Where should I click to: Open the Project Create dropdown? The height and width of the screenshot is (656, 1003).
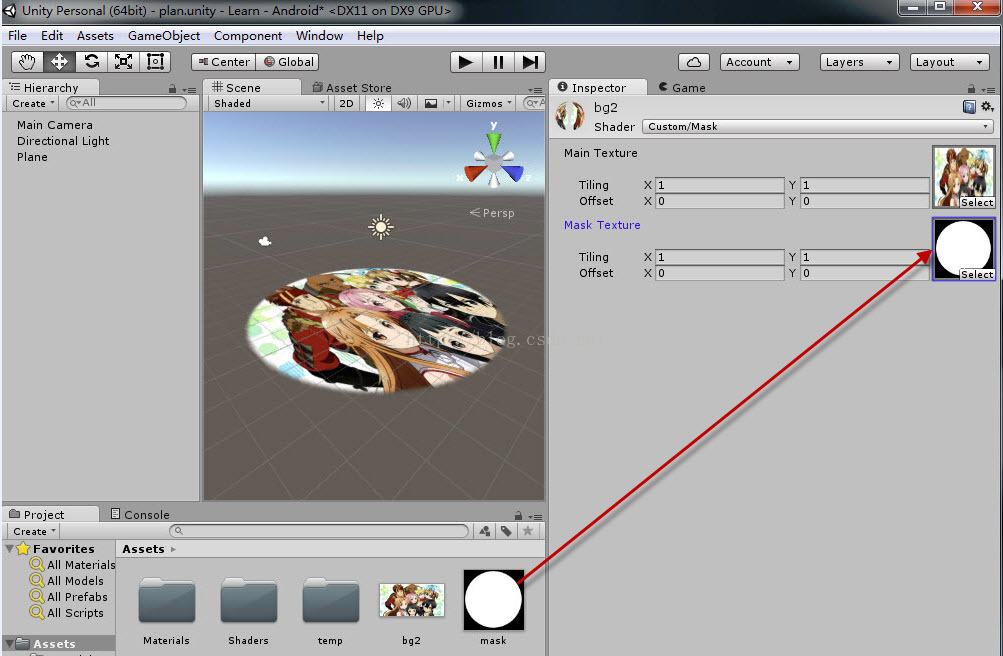click(x=33, y=531)
